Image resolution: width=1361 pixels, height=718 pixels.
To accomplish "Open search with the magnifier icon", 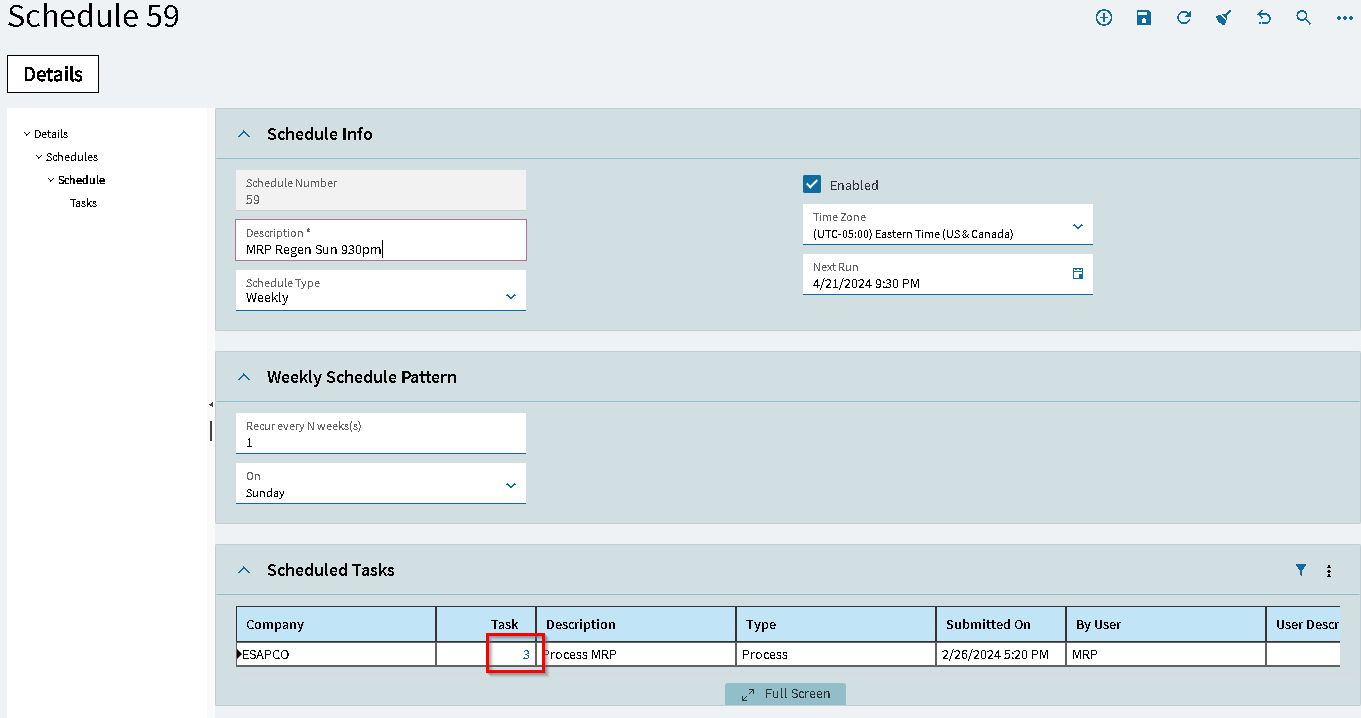I will coord(1304,17).
